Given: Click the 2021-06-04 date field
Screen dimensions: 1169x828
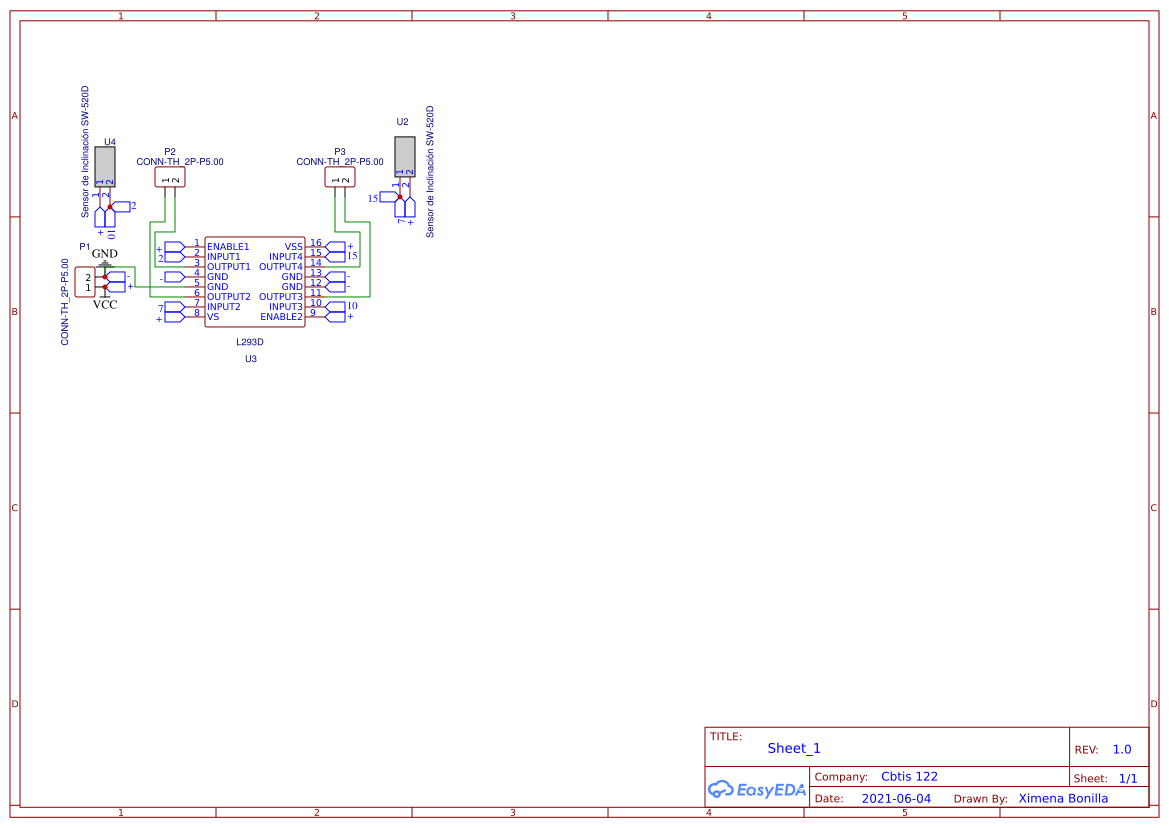Looking at the screenshot, I should (x=894, y=798).
